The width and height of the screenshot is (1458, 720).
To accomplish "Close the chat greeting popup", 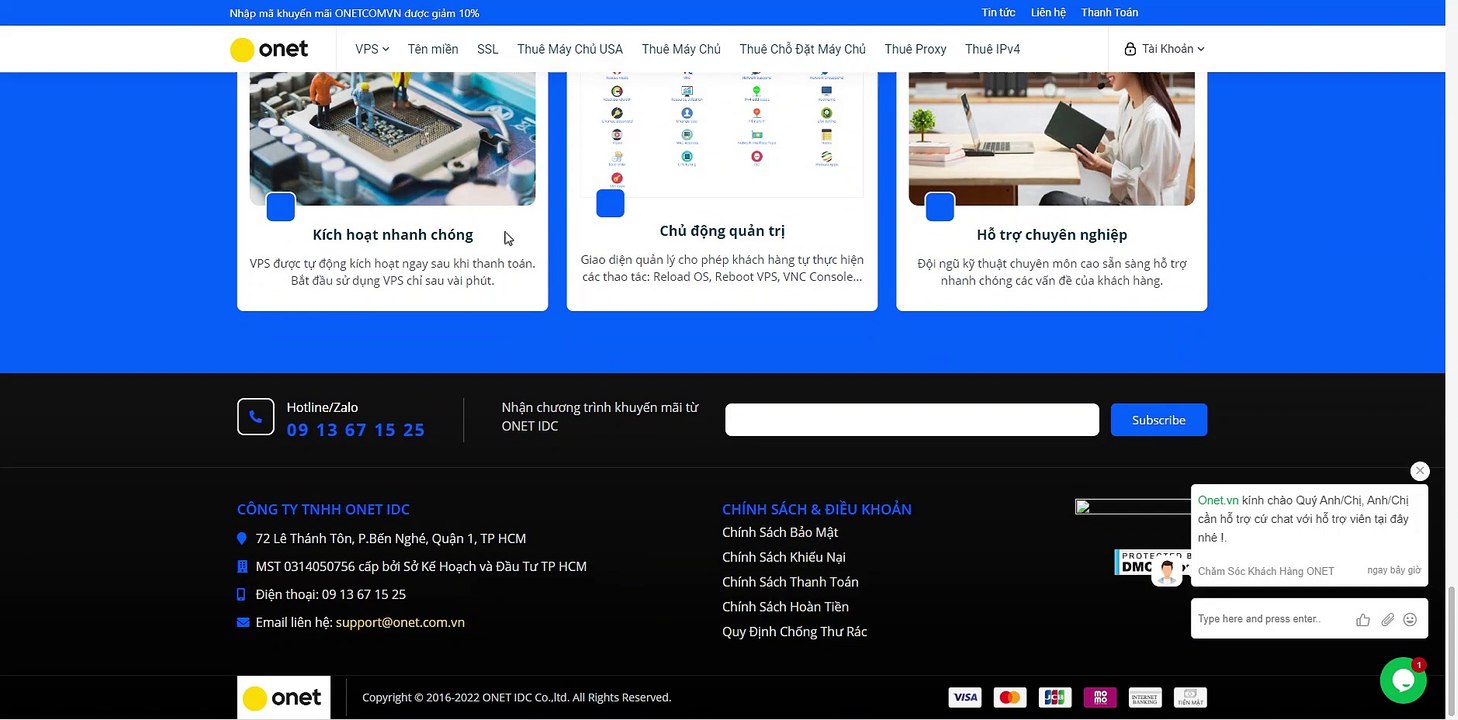I will pos(1420,471).
